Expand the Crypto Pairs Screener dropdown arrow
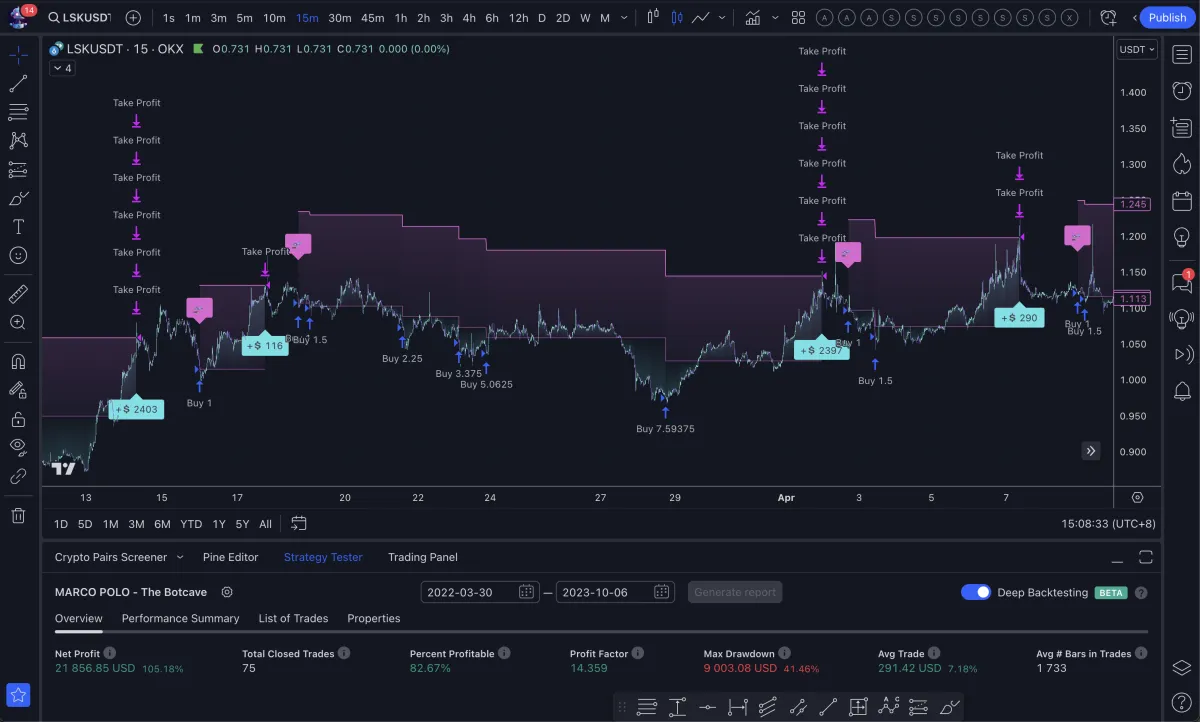The height and width of the screenshot is (722, 1200). (180, 557)
